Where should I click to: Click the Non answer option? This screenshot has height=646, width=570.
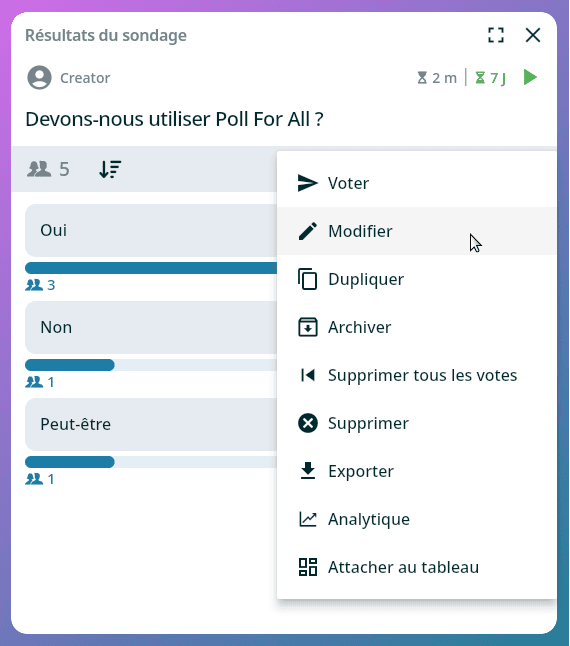pyautogui.click(x=151, y=328)
